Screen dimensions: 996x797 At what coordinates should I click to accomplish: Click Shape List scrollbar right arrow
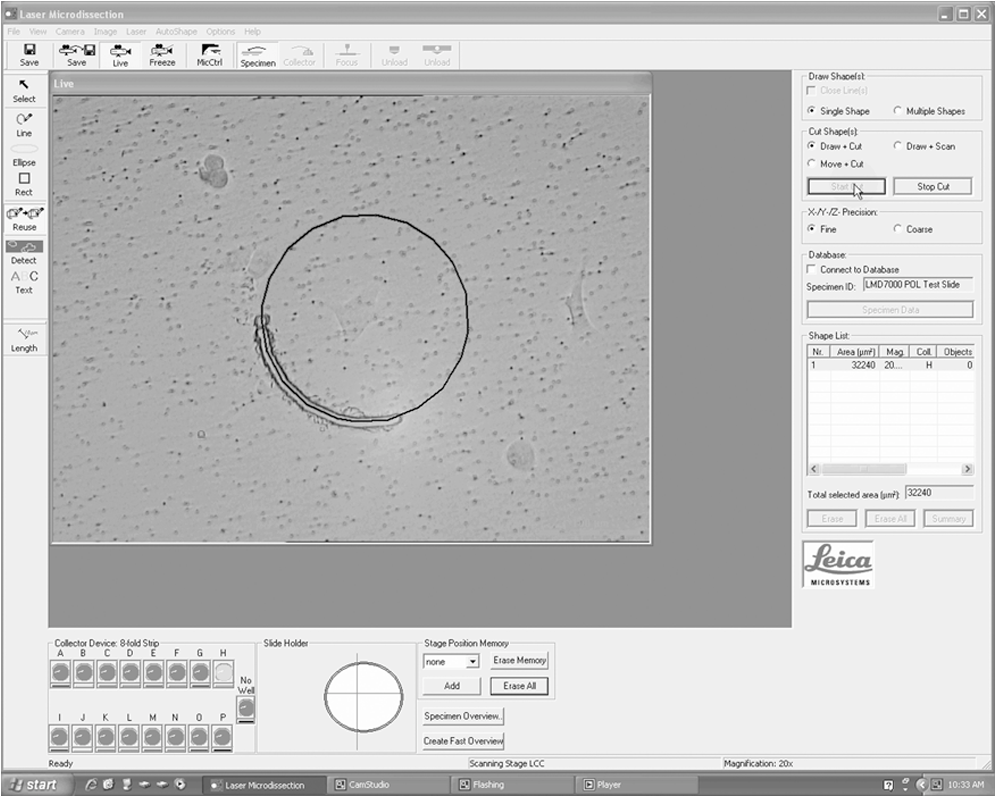point(967,469)
